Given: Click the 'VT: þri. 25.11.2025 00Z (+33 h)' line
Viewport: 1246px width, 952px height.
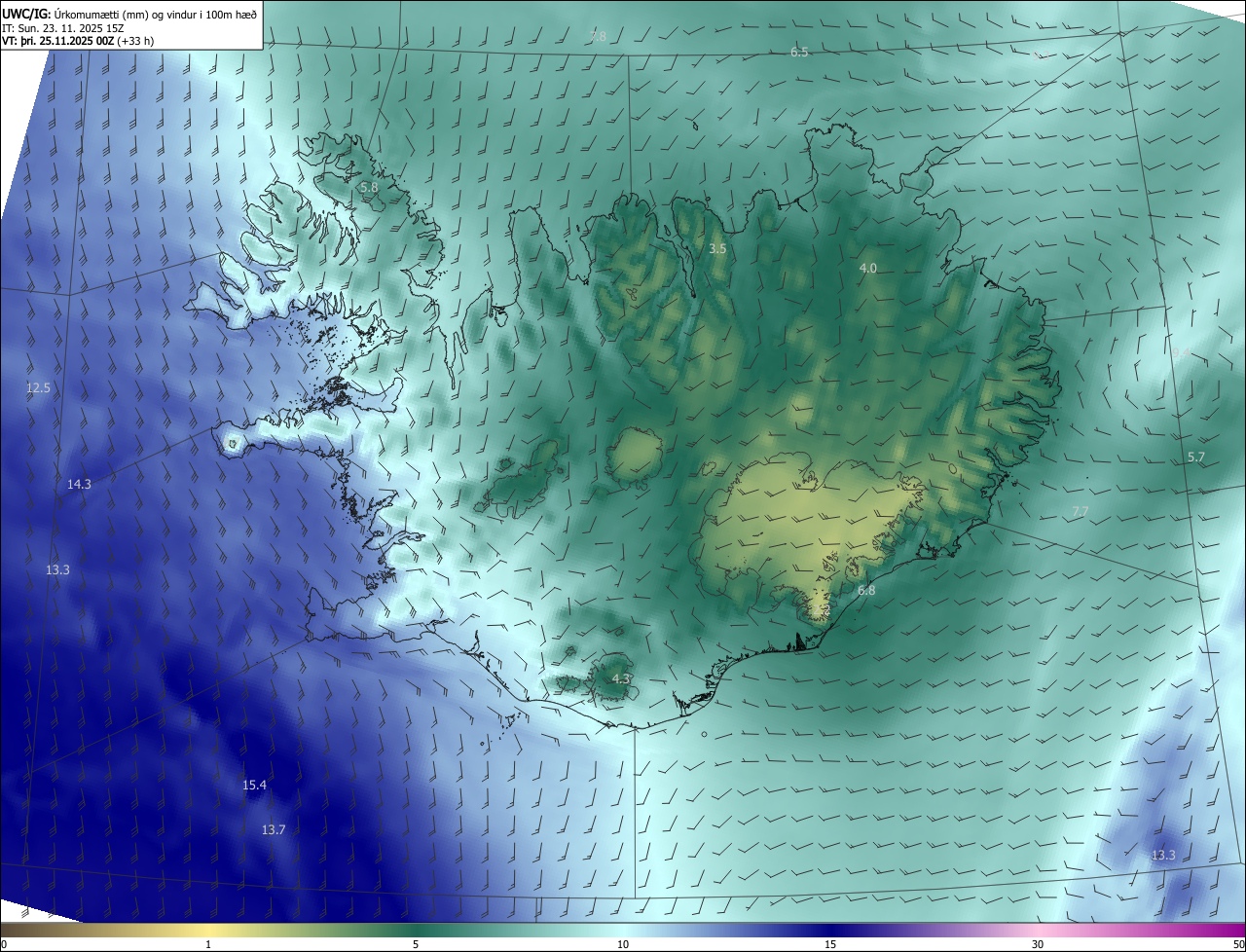Looking at the screenshot, I should pyautogui.click(x=78, y=41).
